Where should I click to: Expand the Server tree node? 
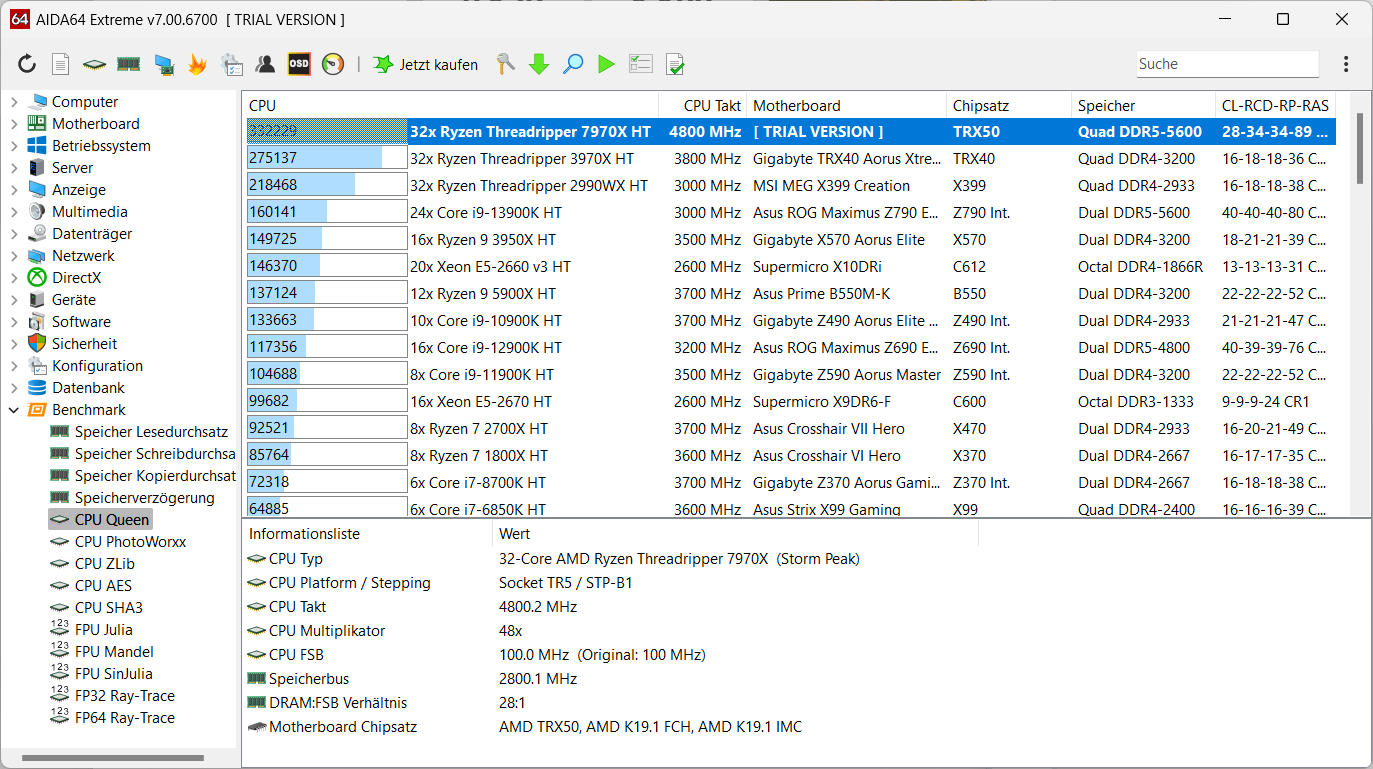click(14, 168)
